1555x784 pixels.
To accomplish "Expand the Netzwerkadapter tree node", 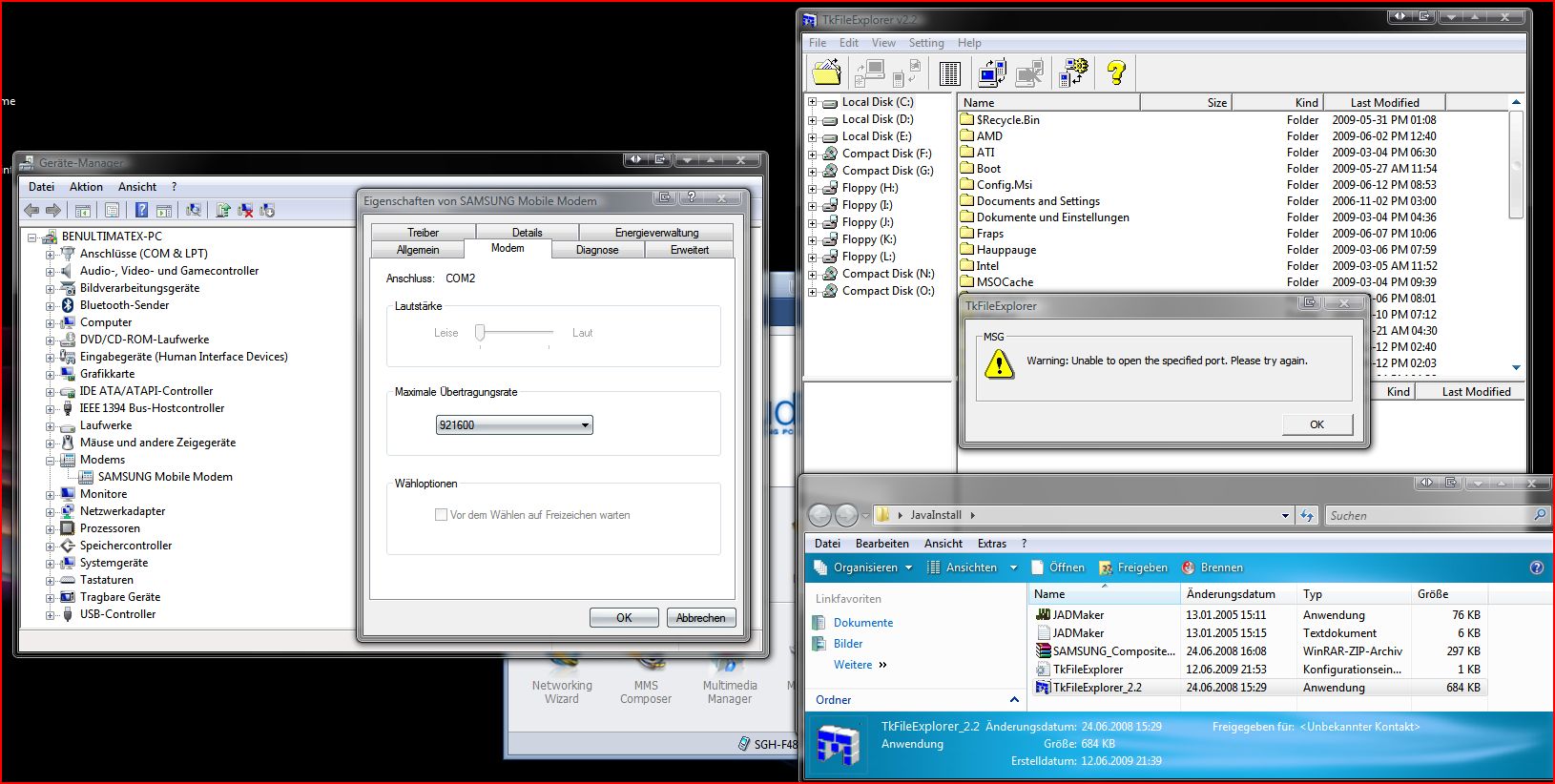I will 50,511.
